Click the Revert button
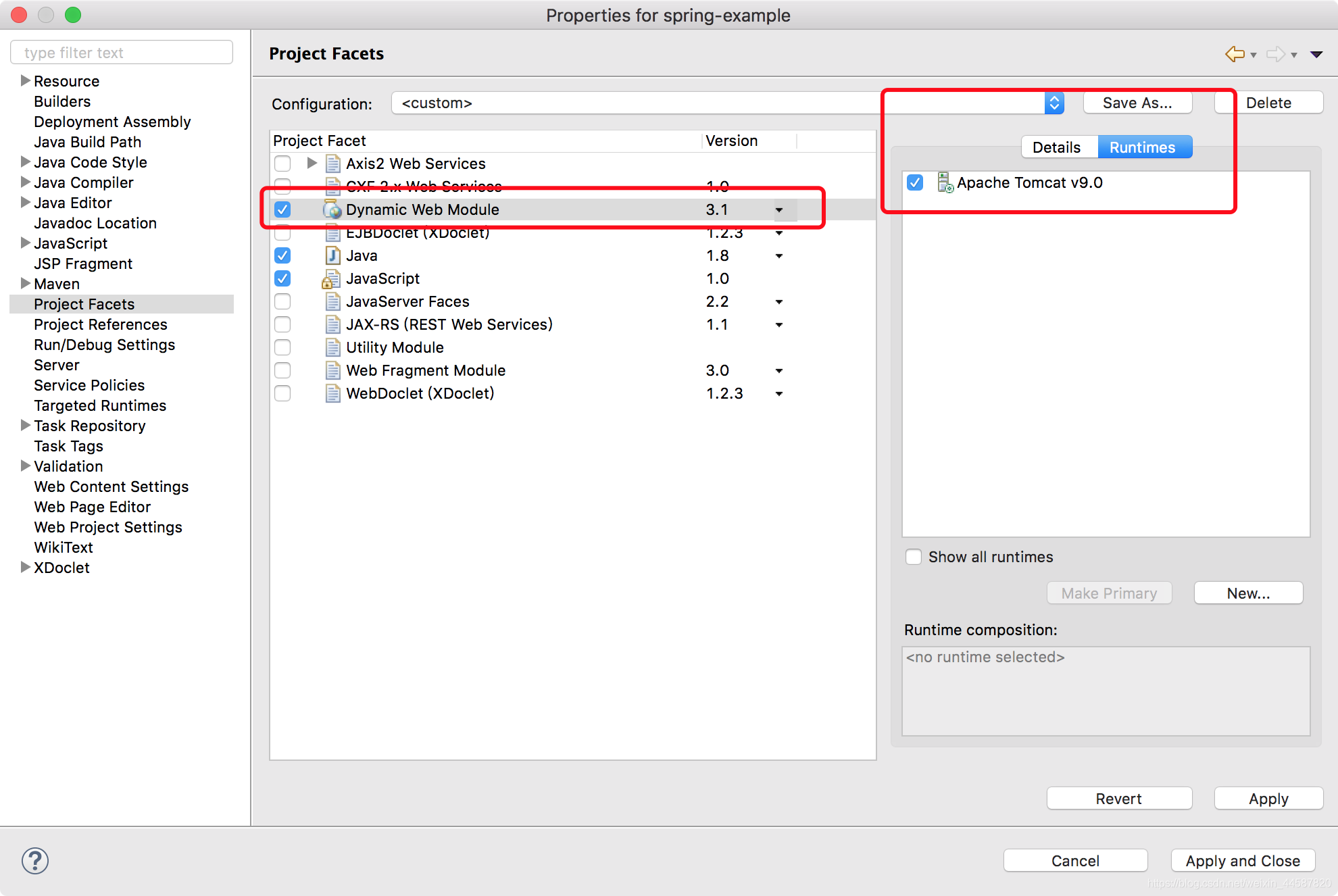The width and height of the screenshot is (1338, 896). (x=1119, y=799)
